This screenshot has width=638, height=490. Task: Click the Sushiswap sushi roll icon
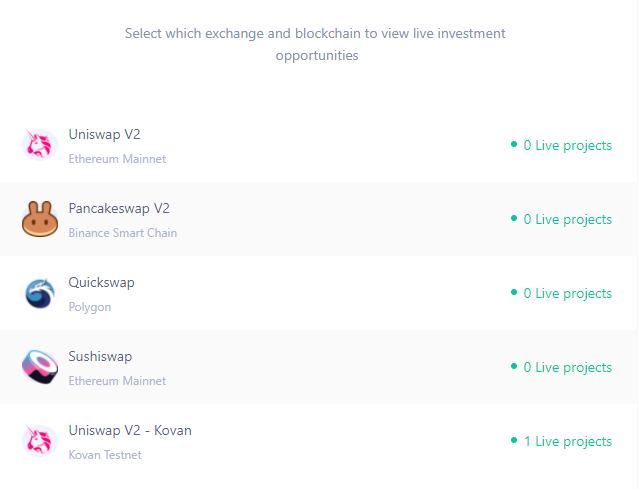pos(39,367)
